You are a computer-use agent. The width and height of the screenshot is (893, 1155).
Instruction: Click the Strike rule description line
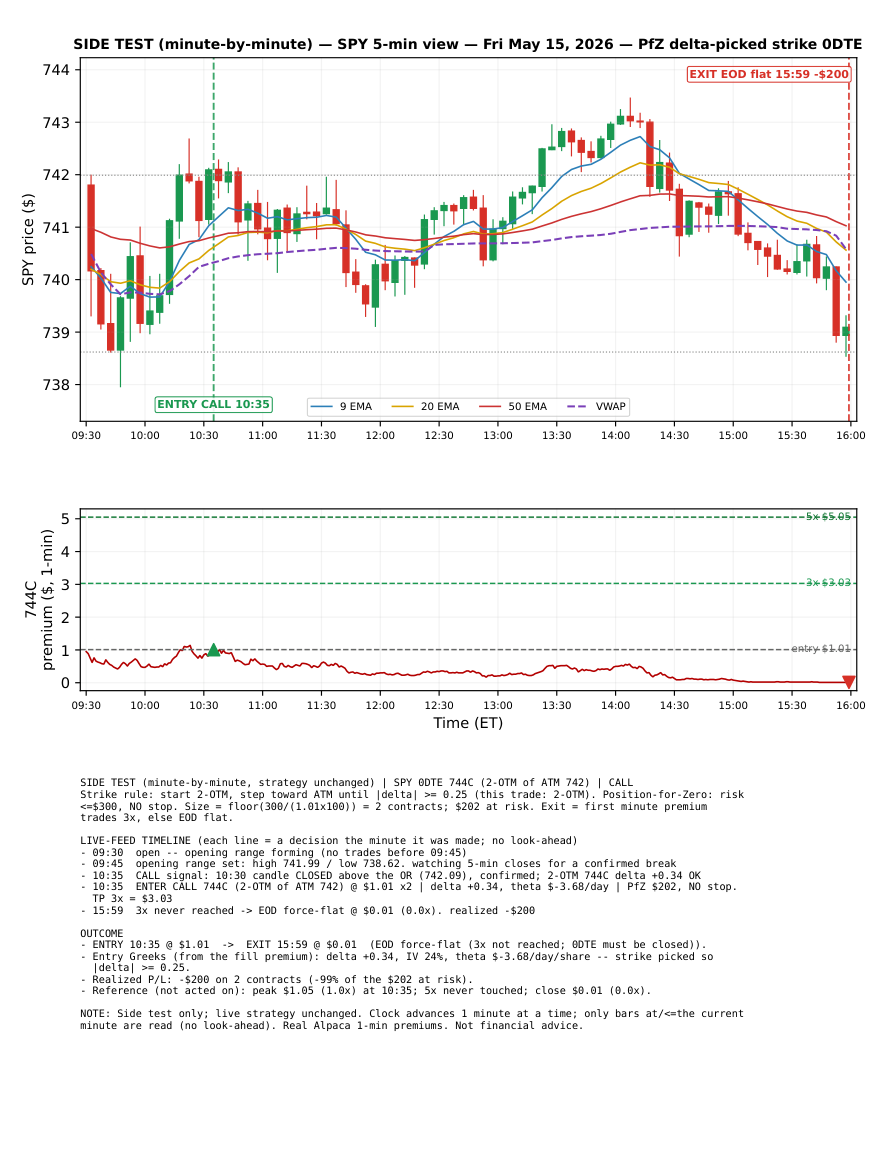tap(412, 806)
